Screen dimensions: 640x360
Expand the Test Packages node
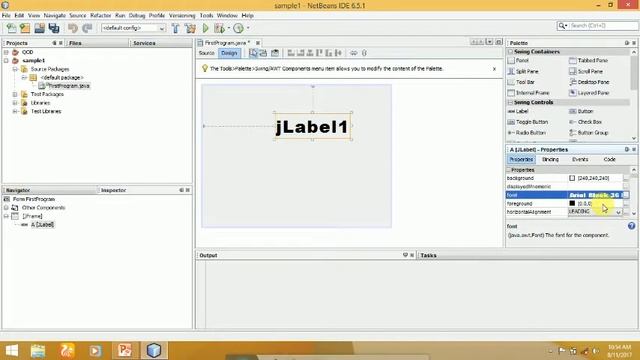15,94
